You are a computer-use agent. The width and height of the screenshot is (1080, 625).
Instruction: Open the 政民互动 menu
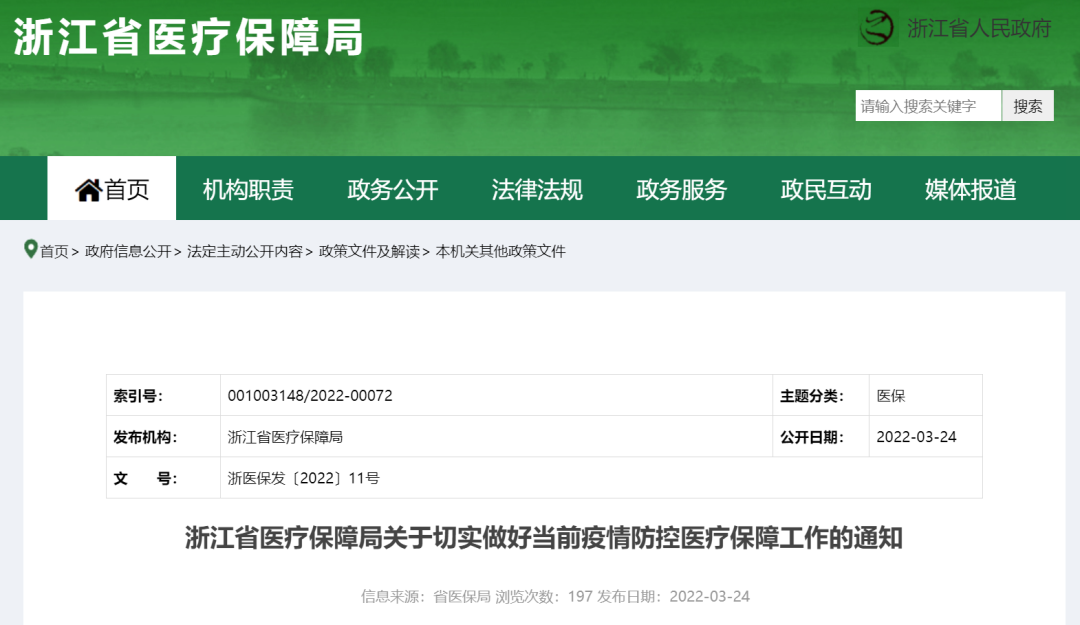(x=826, y=189)
